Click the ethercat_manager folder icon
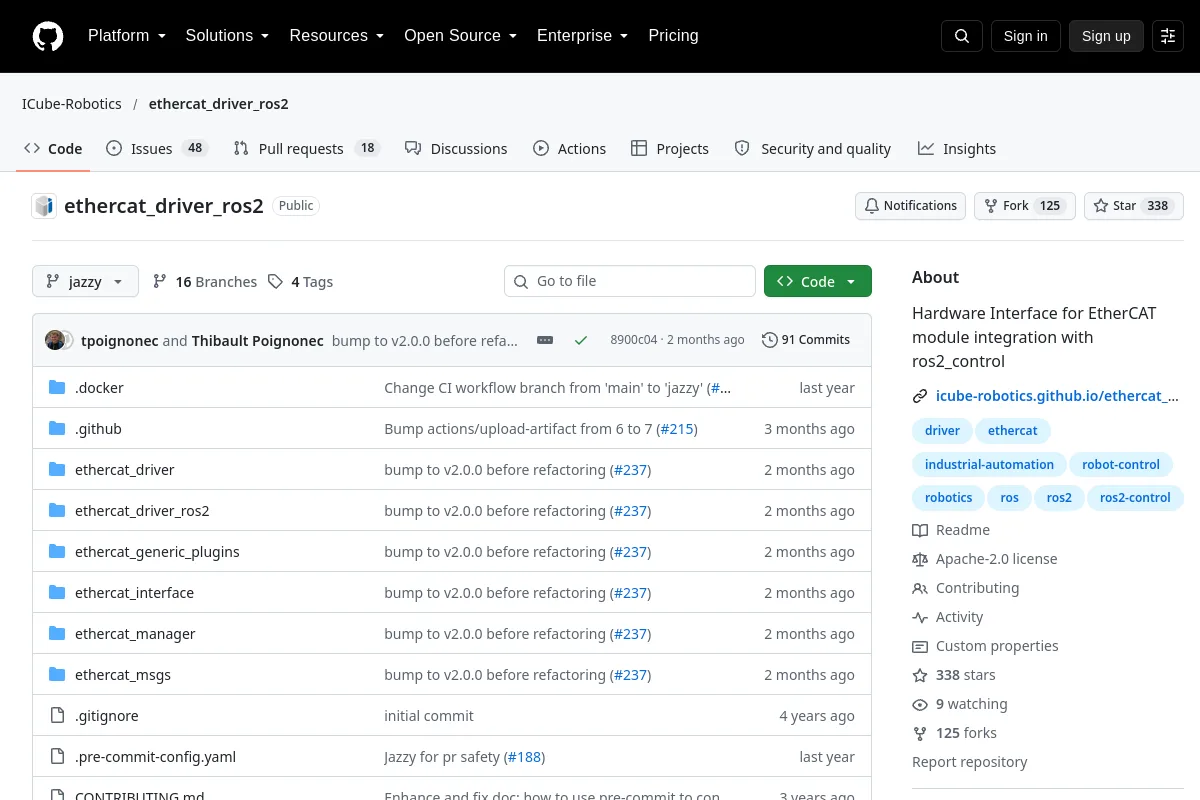The image size is (1200, 800). [57, 634]
